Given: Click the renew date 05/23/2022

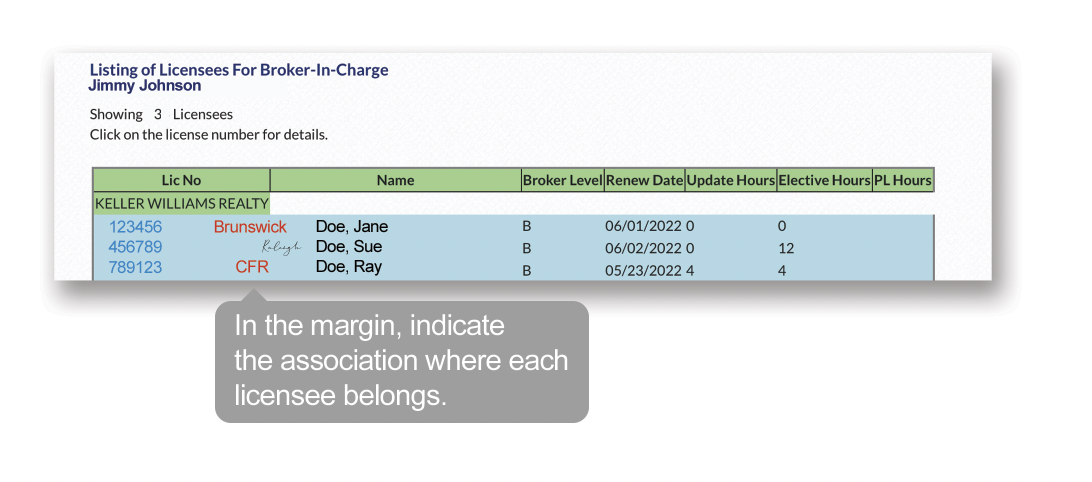Looking at the screenshot, I should [x=643, y=268].
